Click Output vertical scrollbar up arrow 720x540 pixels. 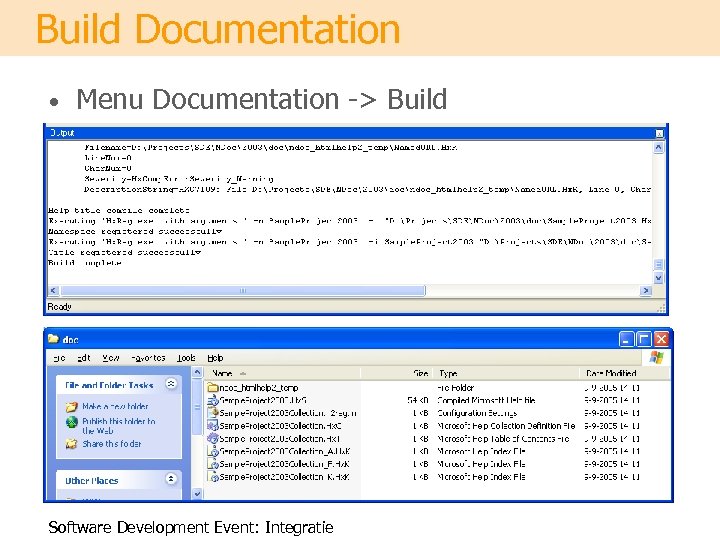tap(658, 147)
